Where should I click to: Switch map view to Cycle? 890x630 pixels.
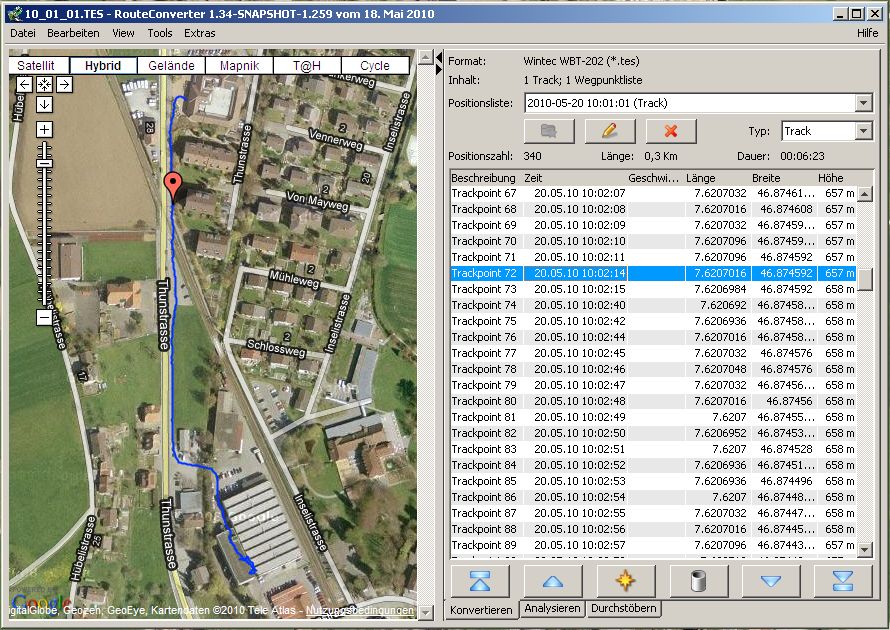point(375,66)
